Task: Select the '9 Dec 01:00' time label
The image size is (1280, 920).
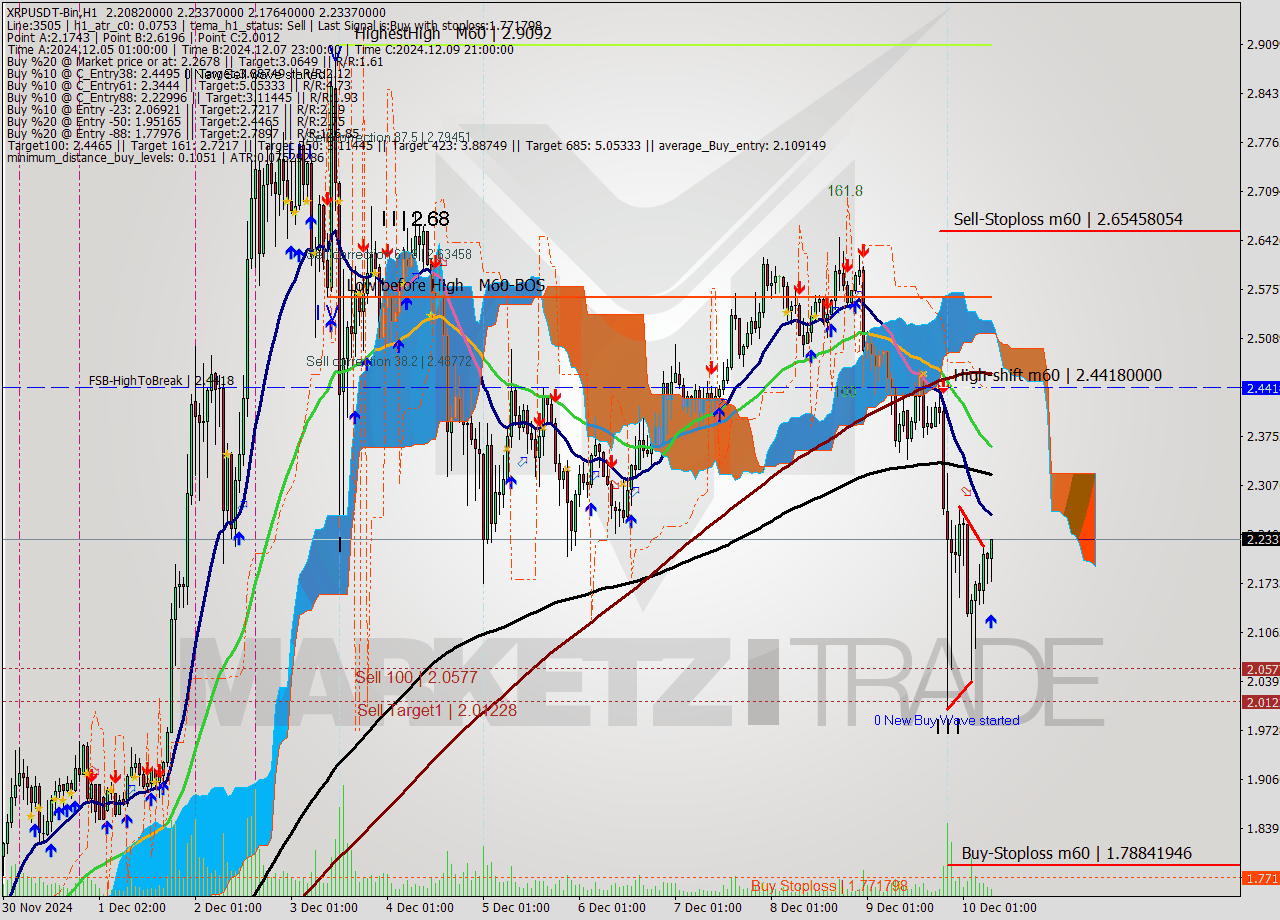Action: point(900,908)
